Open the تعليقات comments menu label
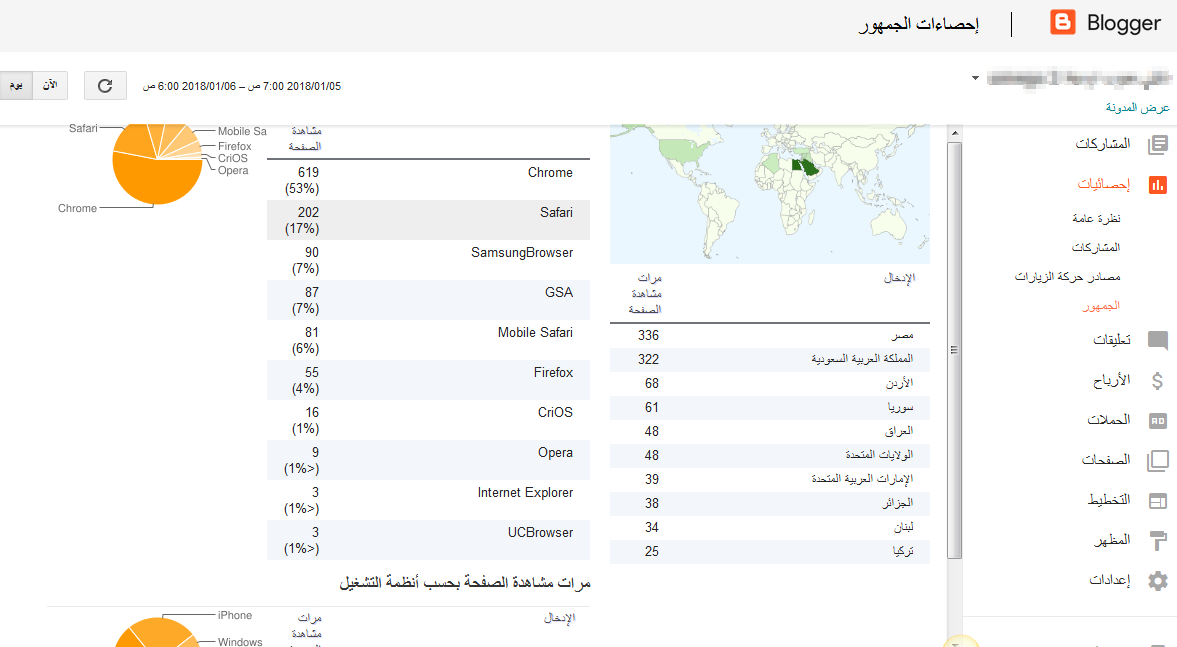 (1112, 340)
